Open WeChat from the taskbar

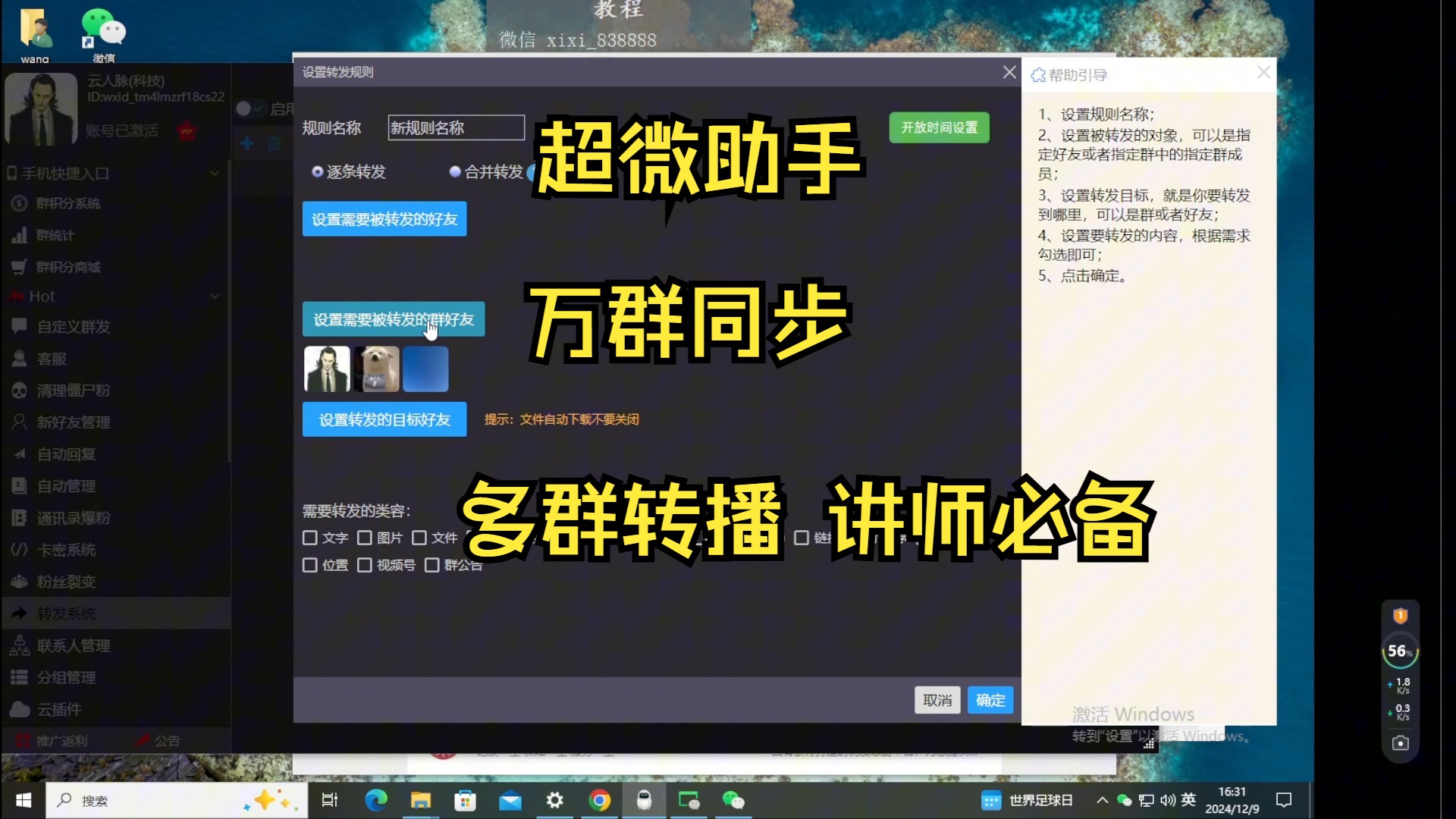(733, 800)
